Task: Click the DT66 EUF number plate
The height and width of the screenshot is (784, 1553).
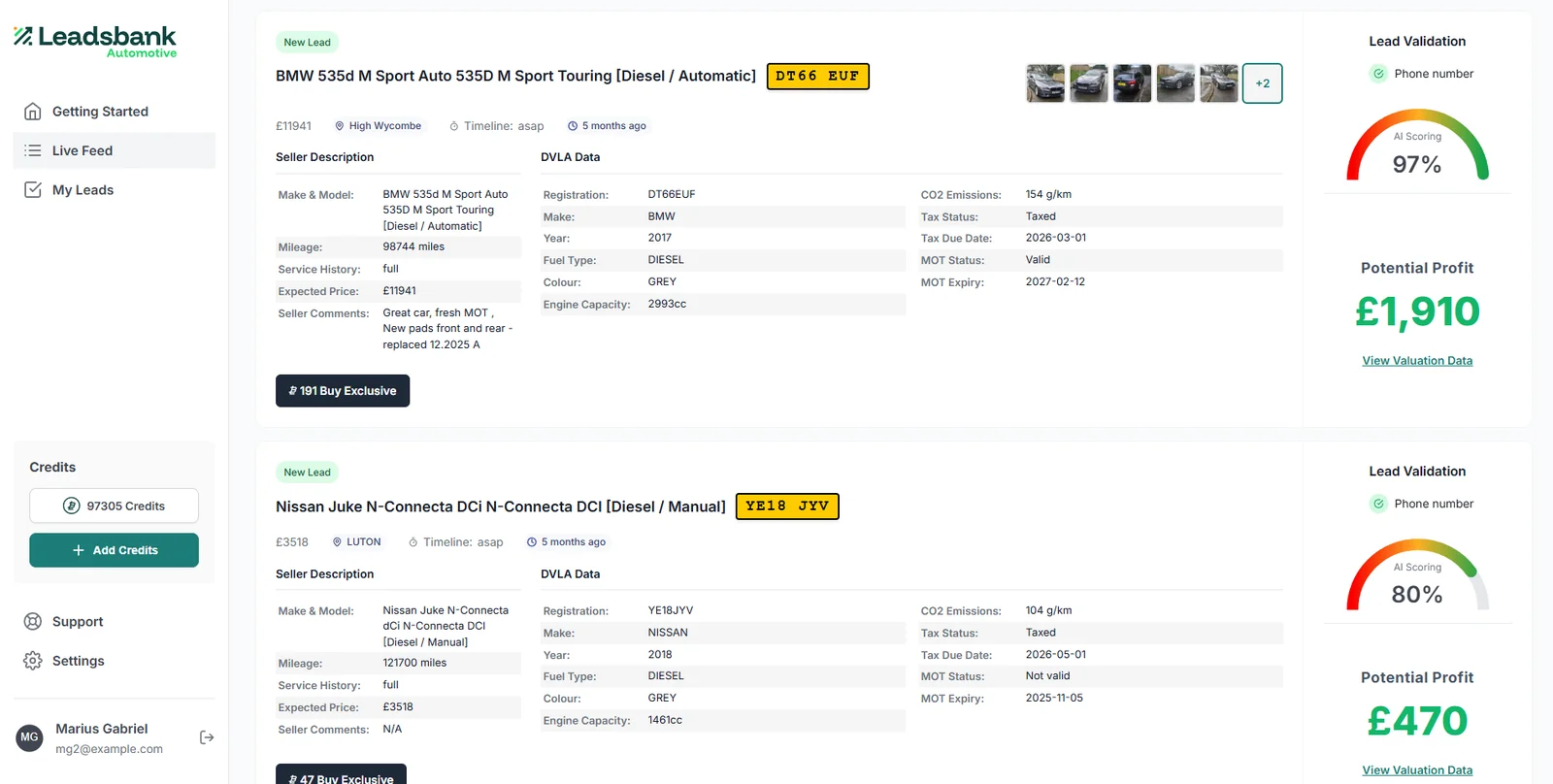Action: [x=818, y=77]
